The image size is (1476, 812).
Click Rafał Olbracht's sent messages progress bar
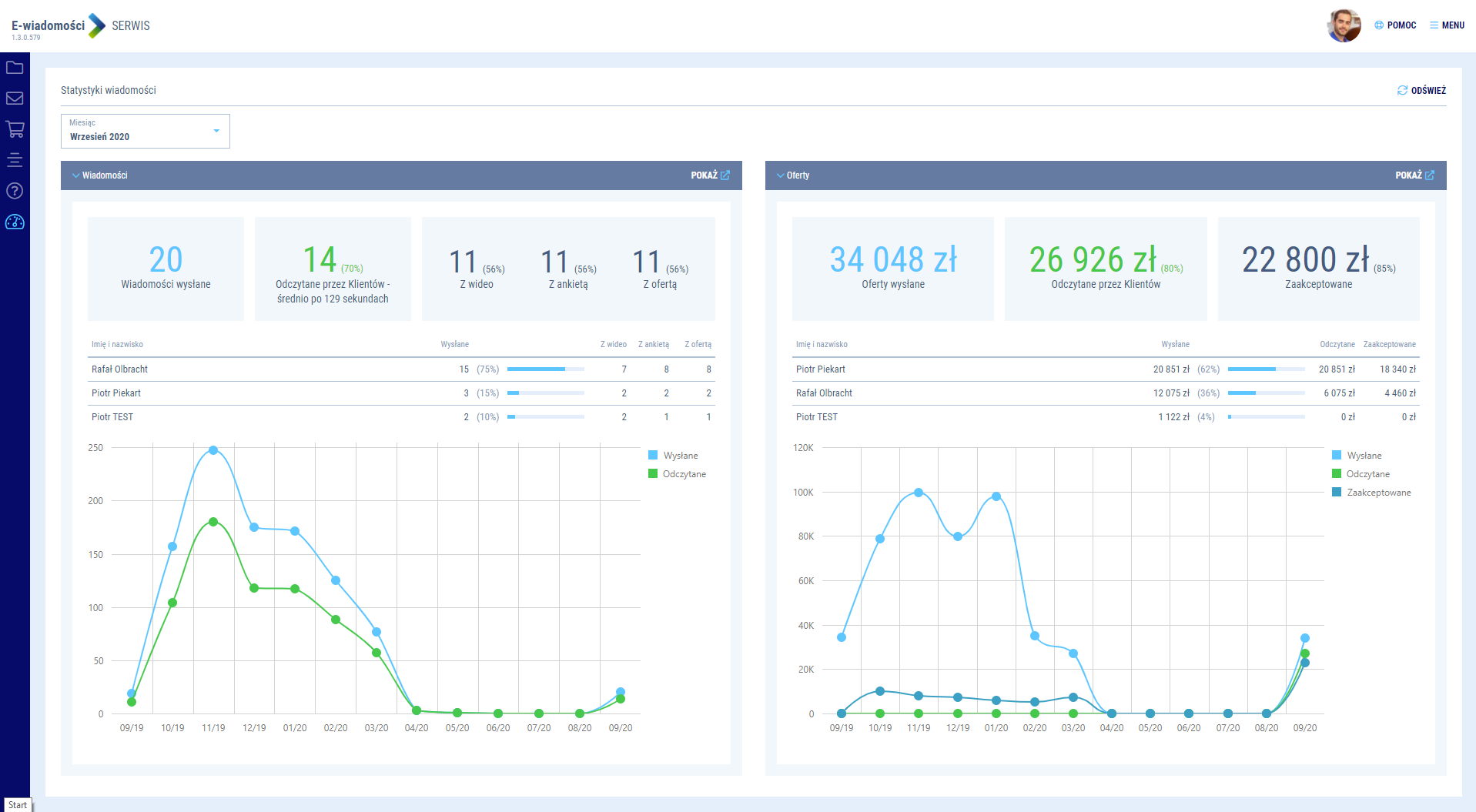[545, 369]
